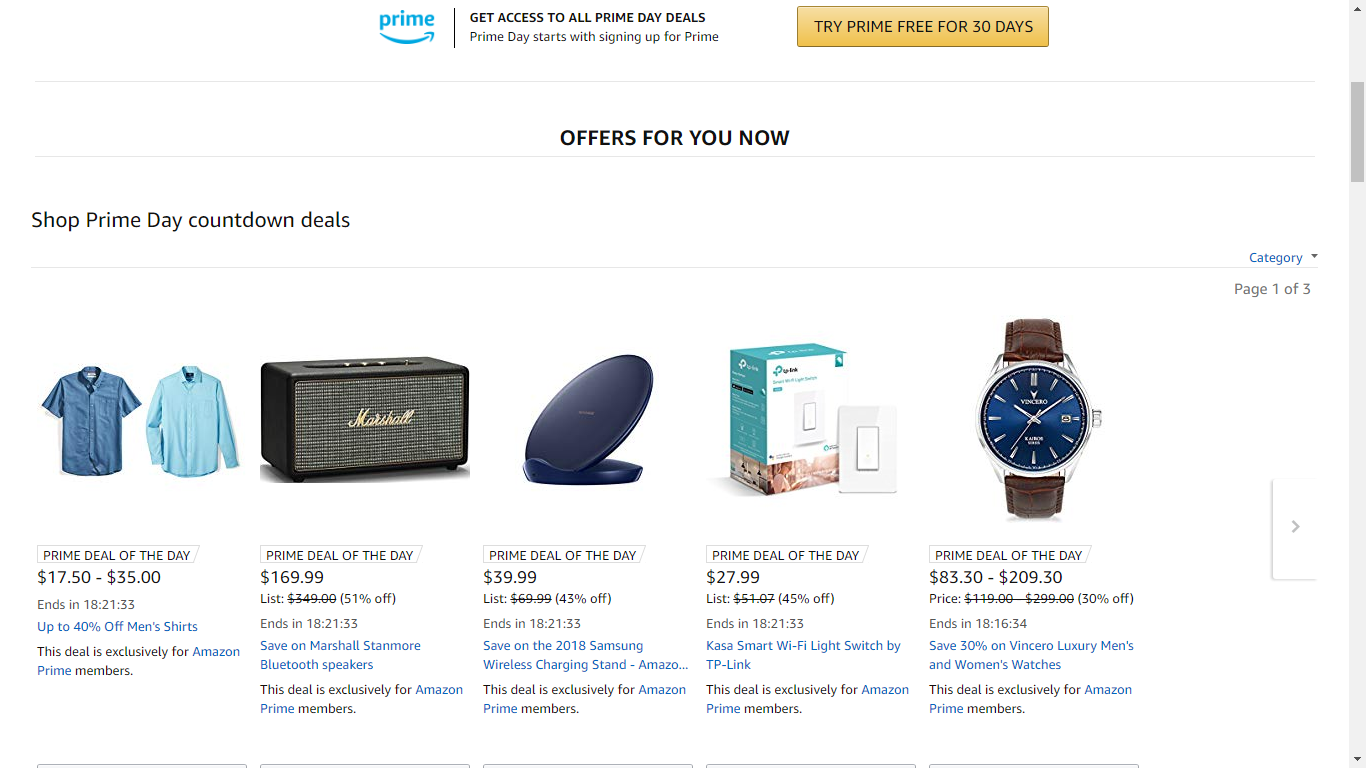
Task: Click the Marshall speaker product image
Action: 364,420
